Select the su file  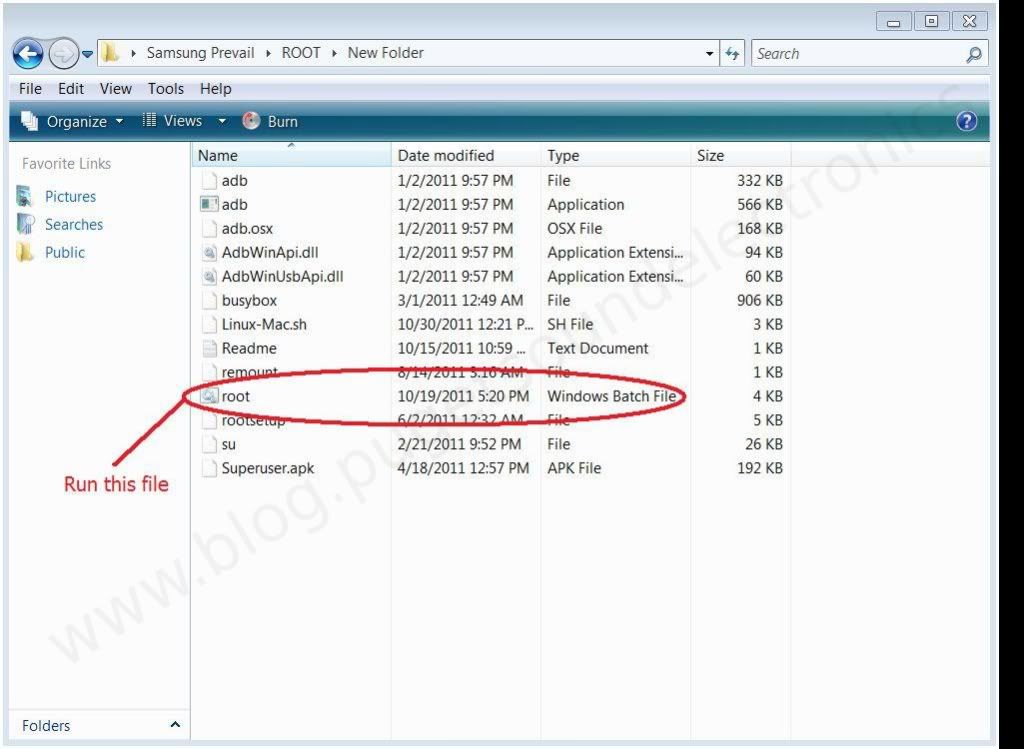point(229,444)
